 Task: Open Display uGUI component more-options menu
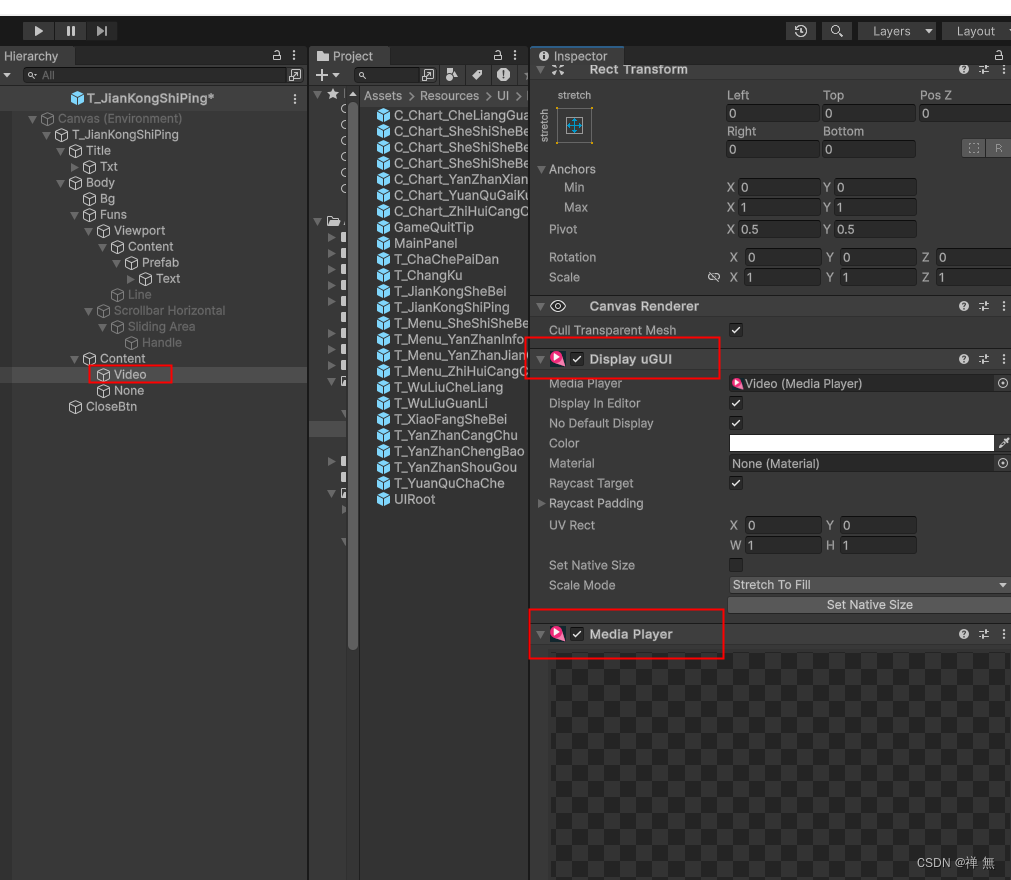(1003, 359)
